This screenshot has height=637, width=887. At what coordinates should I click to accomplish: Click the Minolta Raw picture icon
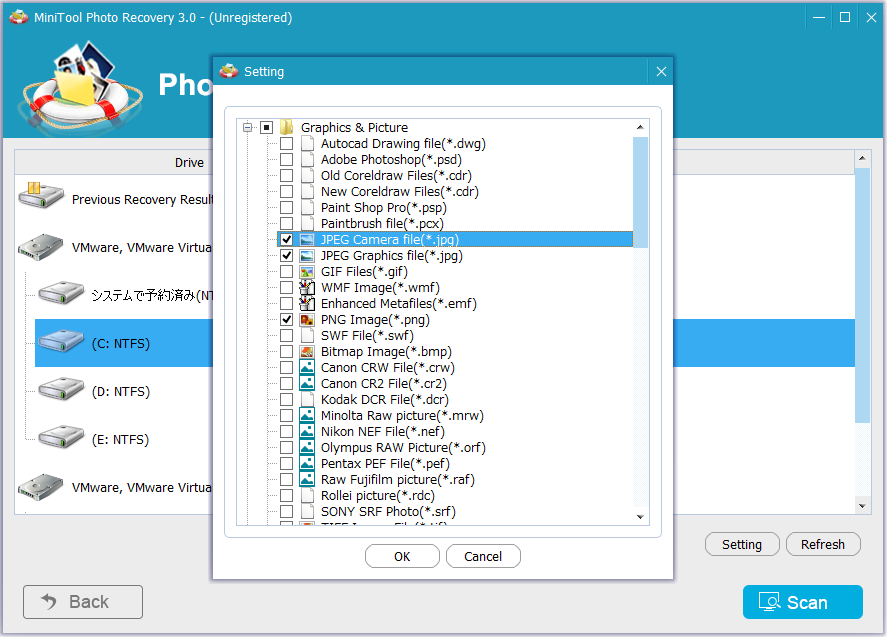[307, 415]
